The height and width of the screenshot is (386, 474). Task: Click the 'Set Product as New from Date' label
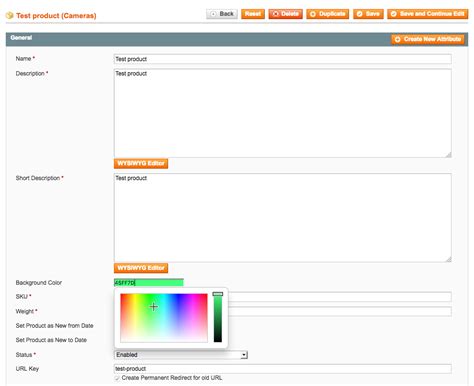(x=54, y=326)
